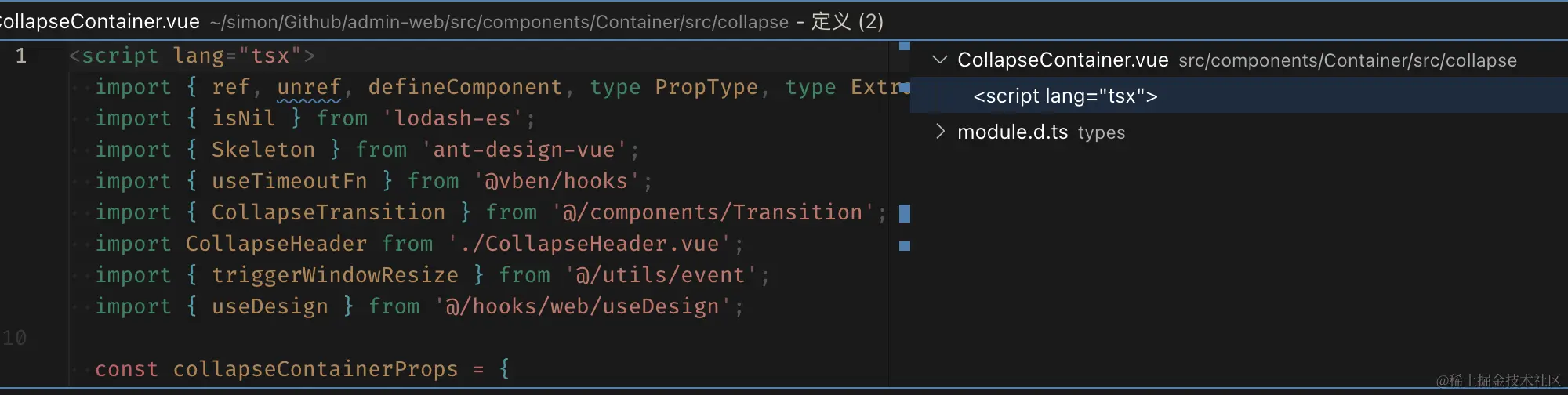Click the triggerWindowResize identifier
Screen dimensions: 1568x395
point(335,275)
